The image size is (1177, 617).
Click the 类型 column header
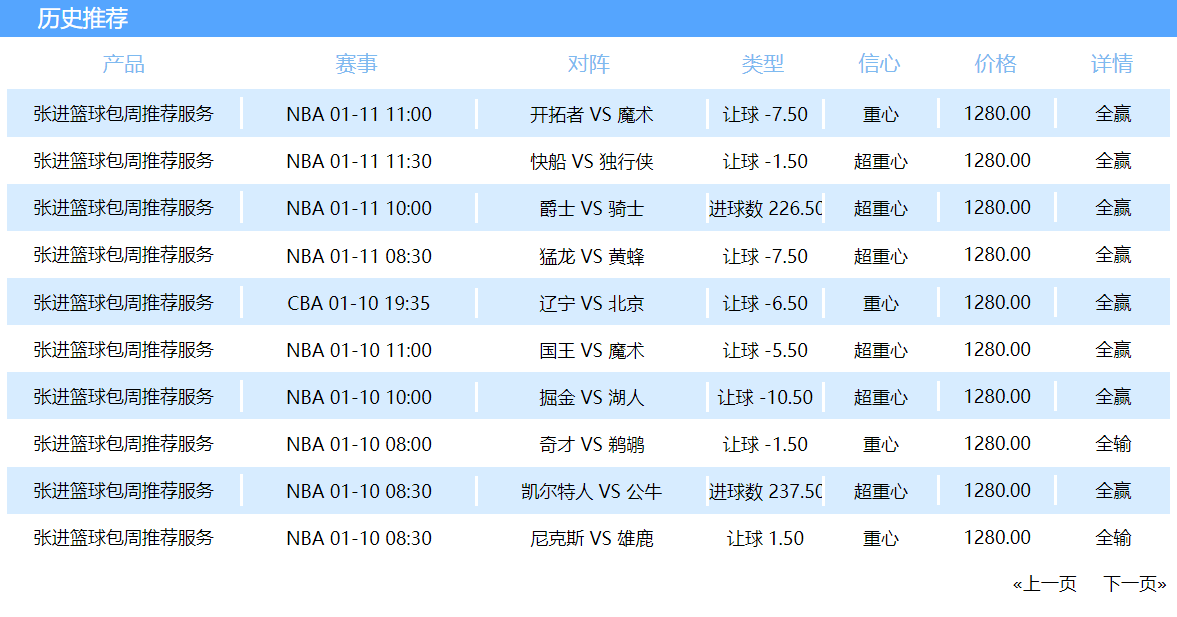coord(763,64)
